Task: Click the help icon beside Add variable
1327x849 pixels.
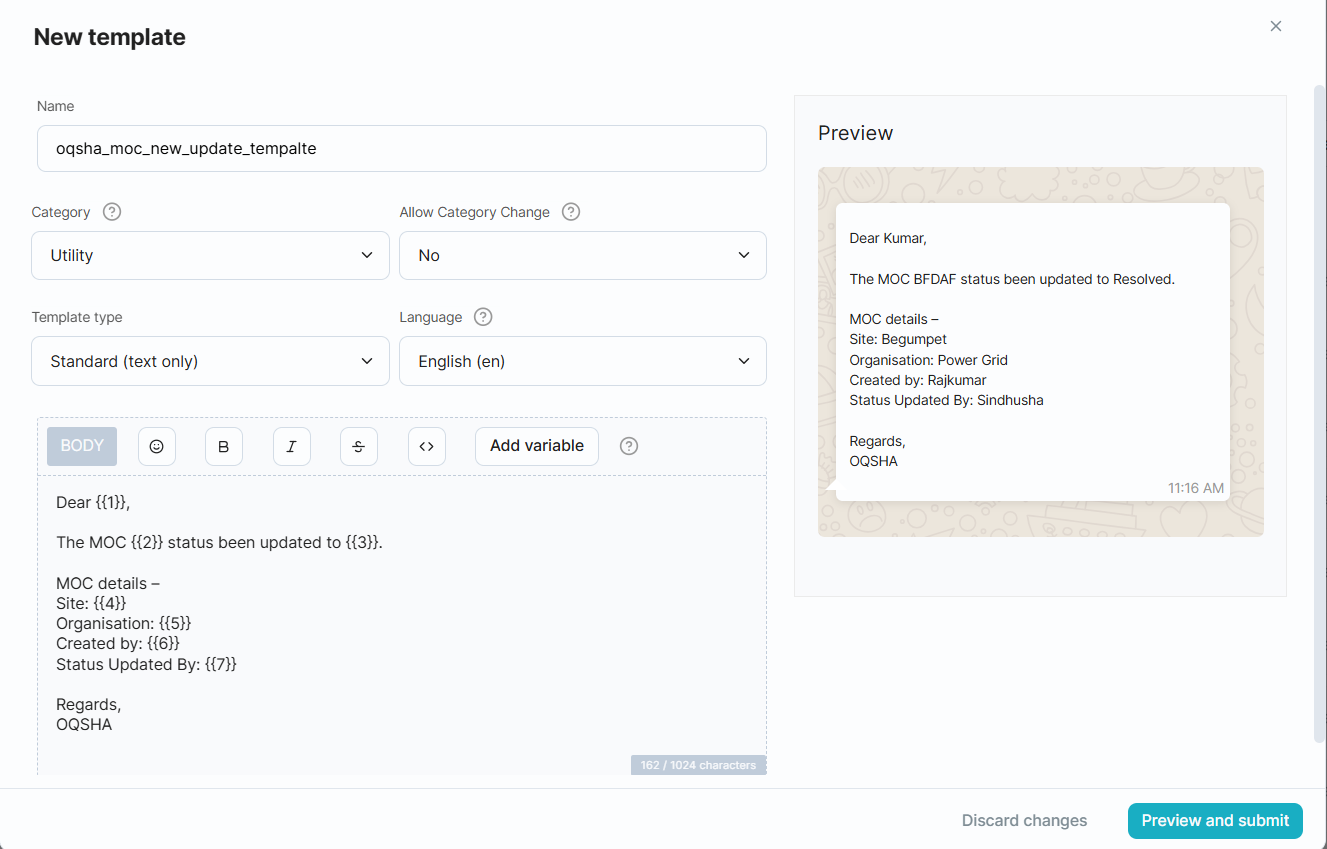Action: coord(629,446)
